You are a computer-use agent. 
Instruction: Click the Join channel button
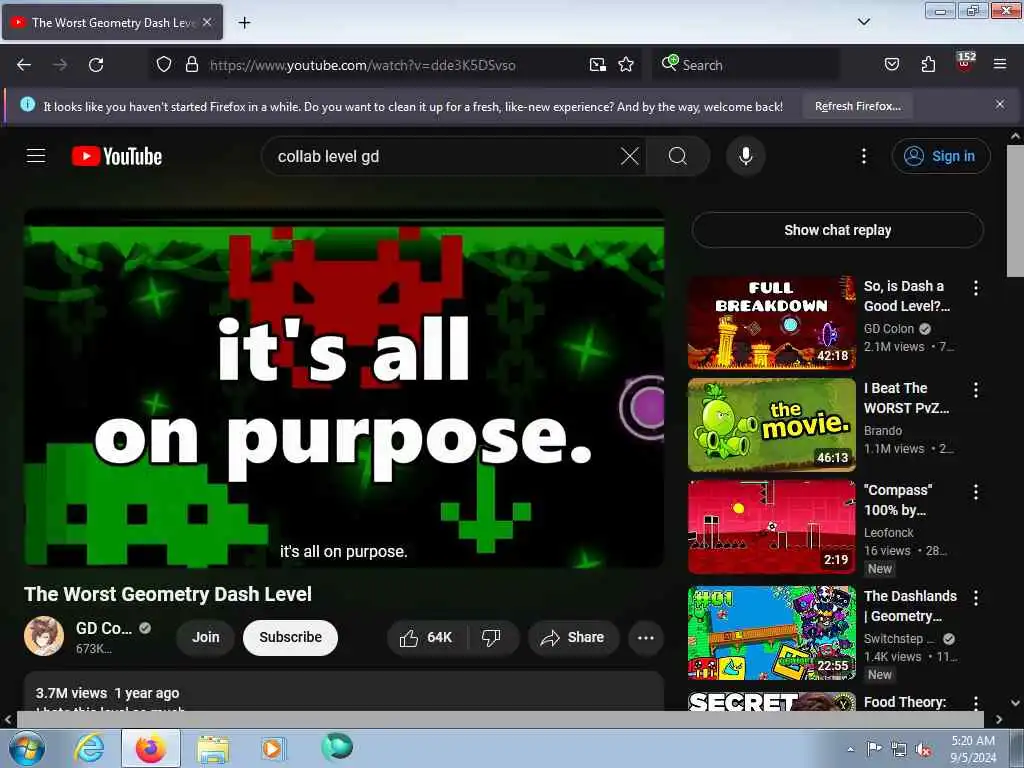[x=205, y=637]
